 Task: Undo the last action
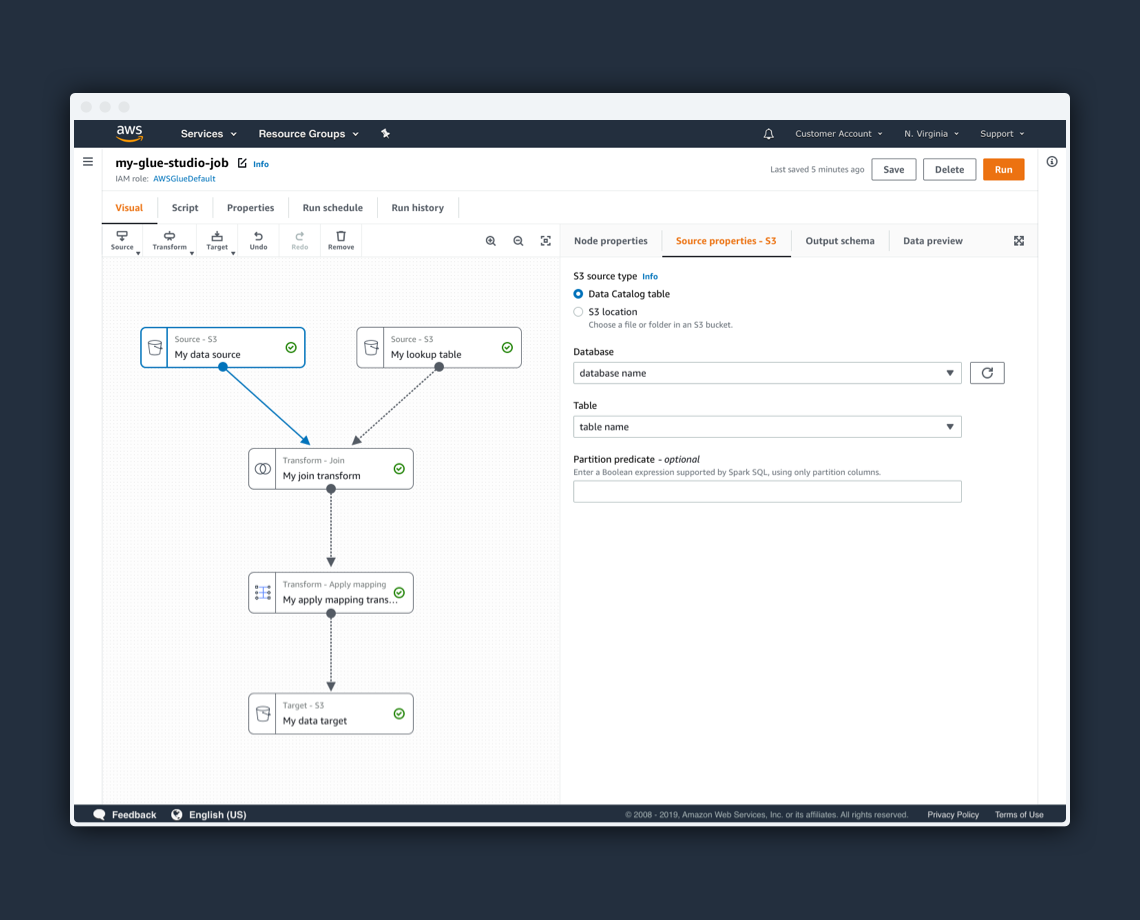point(258,240)
